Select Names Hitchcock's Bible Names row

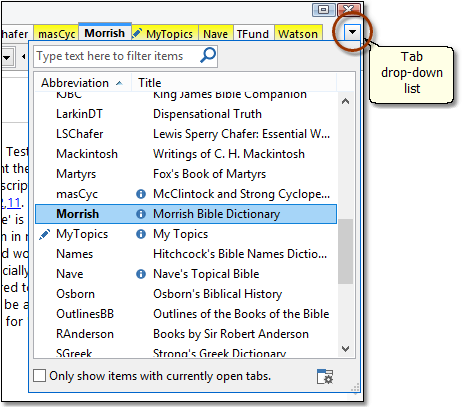[186, 254]
